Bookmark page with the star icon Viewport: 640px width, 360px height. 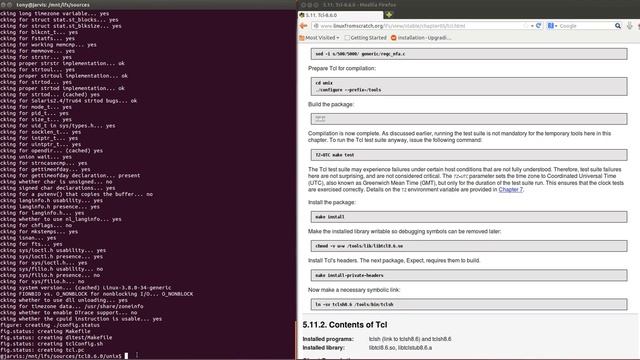click(526, 26)
